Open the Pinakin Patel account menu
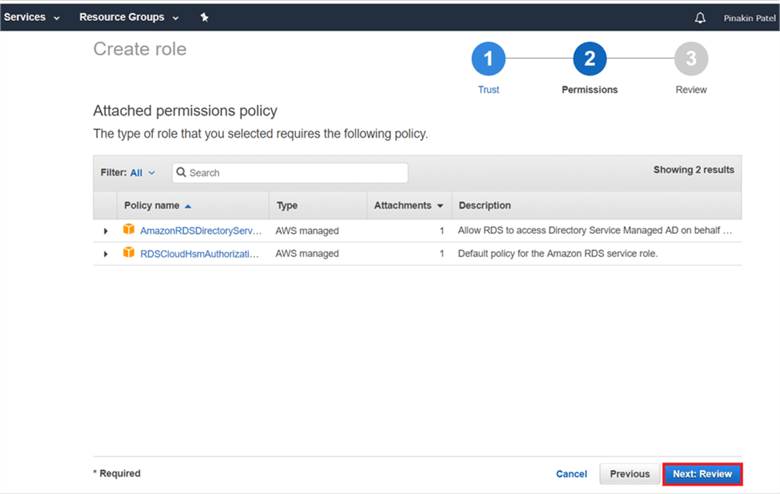This screenshot has height=494, width=780. [749, 18]
